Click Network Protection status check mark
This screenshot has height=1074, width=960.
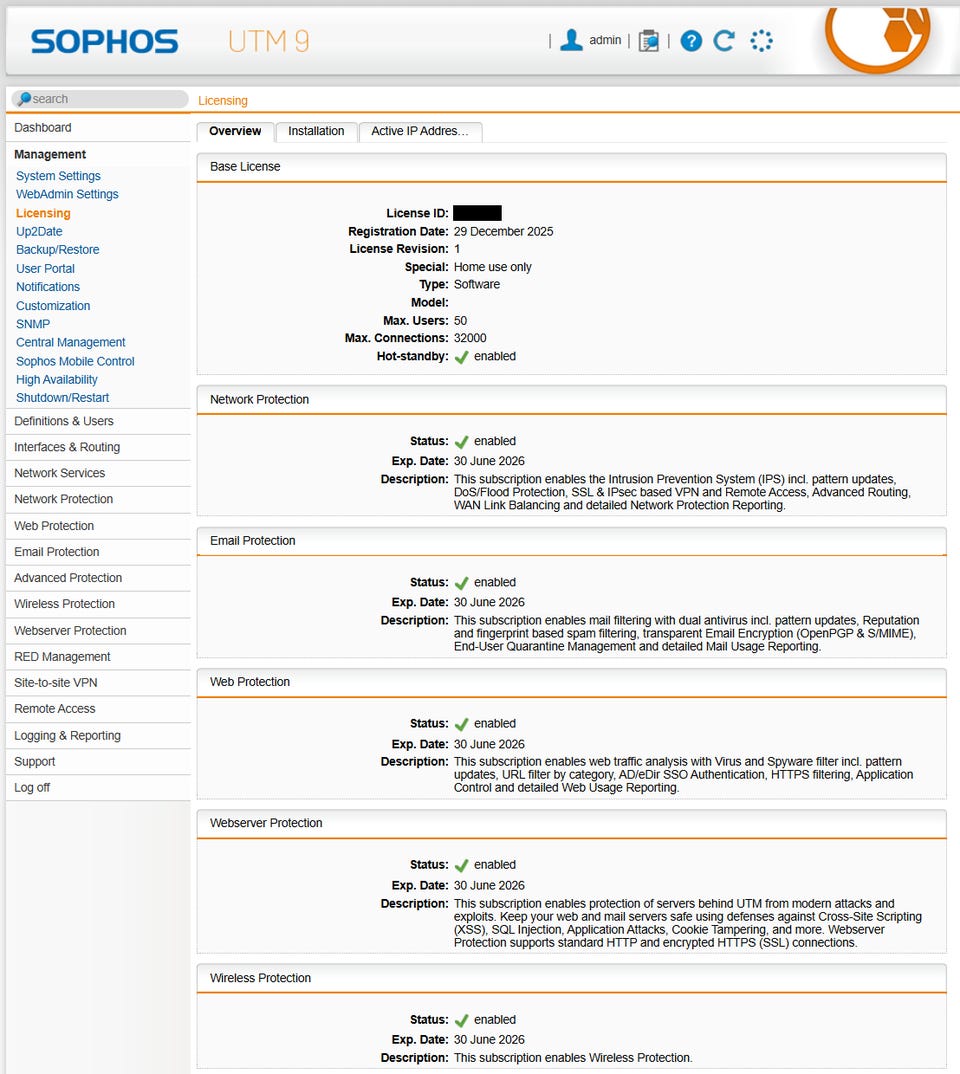click(462, 442)
